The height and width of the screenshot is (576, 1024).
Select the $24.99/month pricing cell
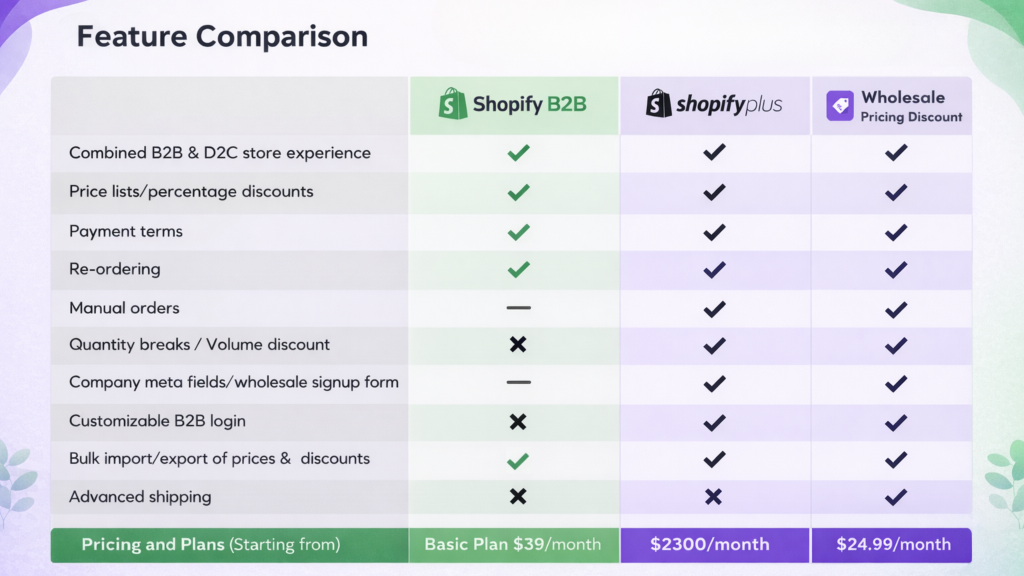891,545
